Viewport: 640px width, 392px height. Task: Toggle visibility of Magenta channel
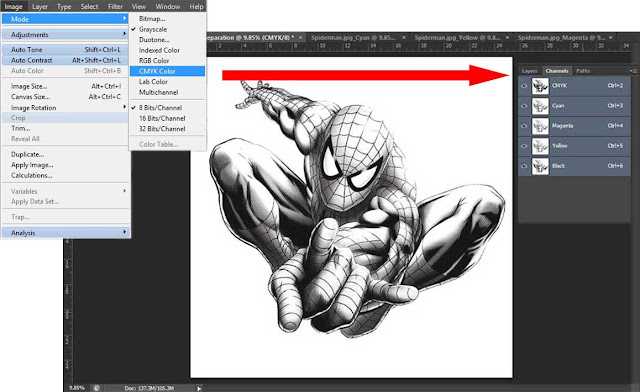(524, 126)
